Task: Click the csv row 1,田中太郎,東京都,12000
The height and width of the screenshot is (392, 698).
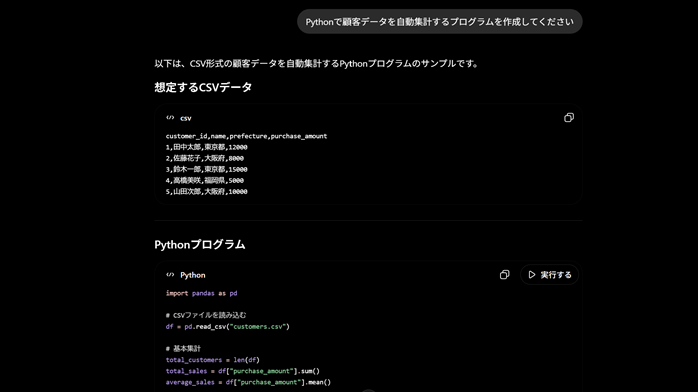Action: pyautogui.click(x=206, y=147)
